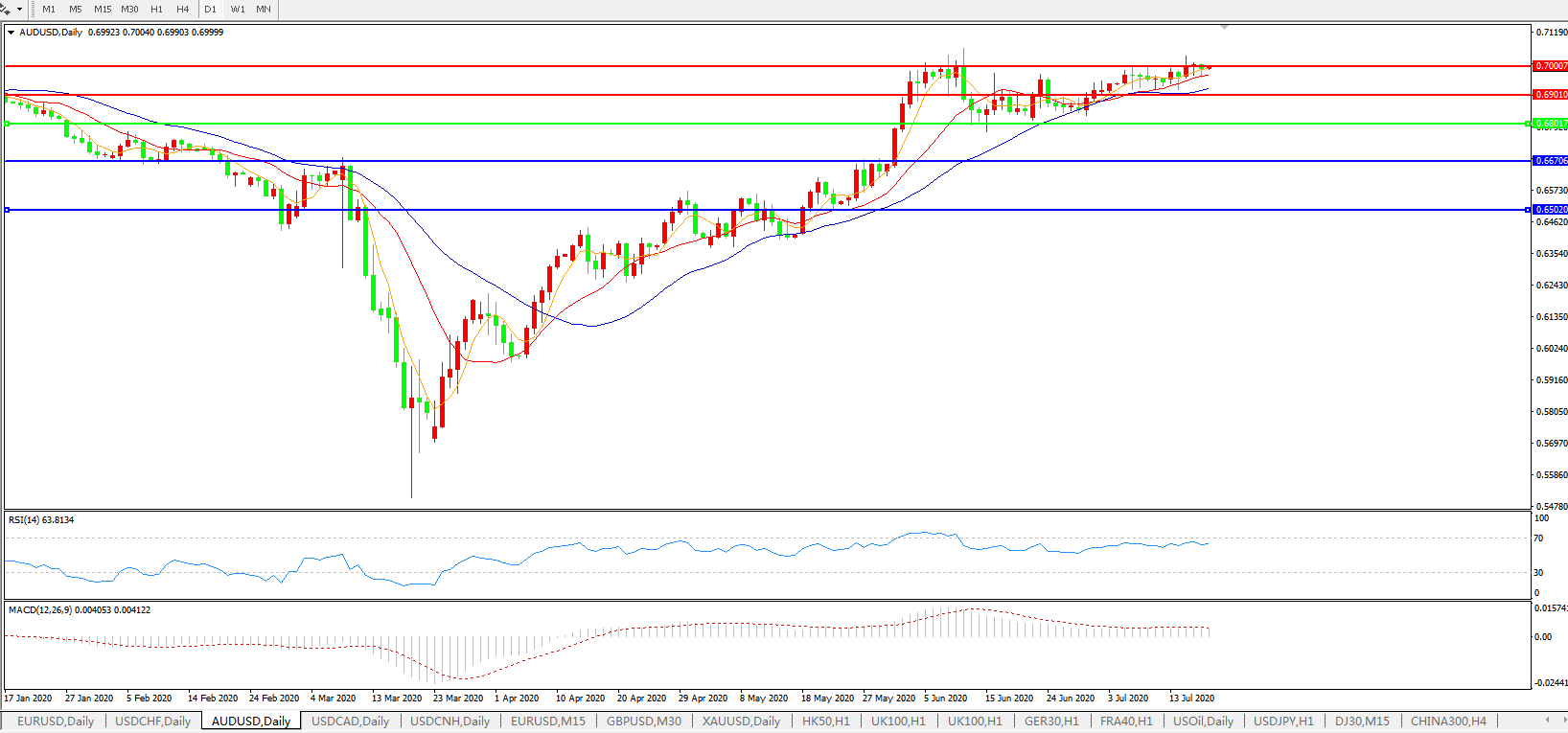This screenshot has width=1568, height=733.
Task: Enable the M15 timeframe button
Action: pos(103,9)
